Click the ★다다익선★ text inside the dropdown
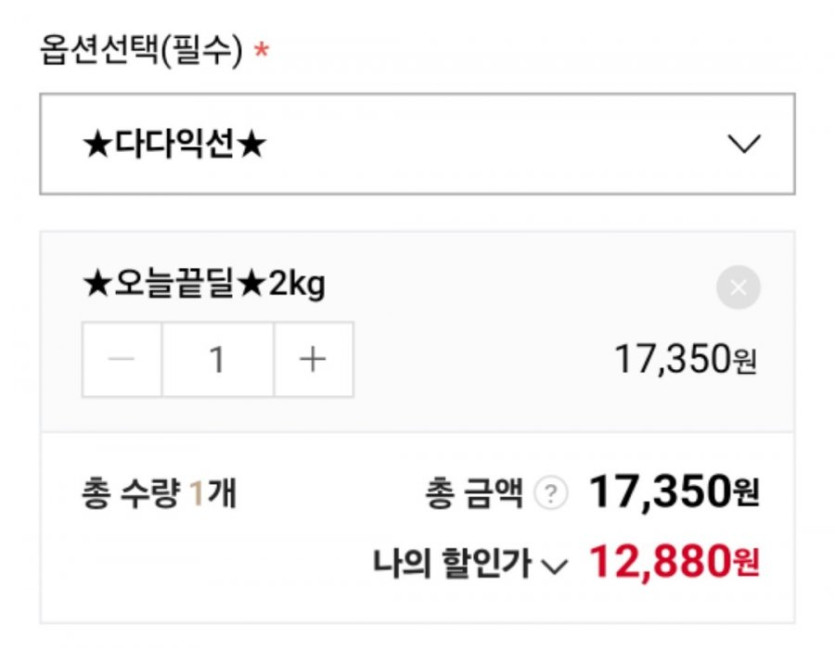 pos(174,145)
